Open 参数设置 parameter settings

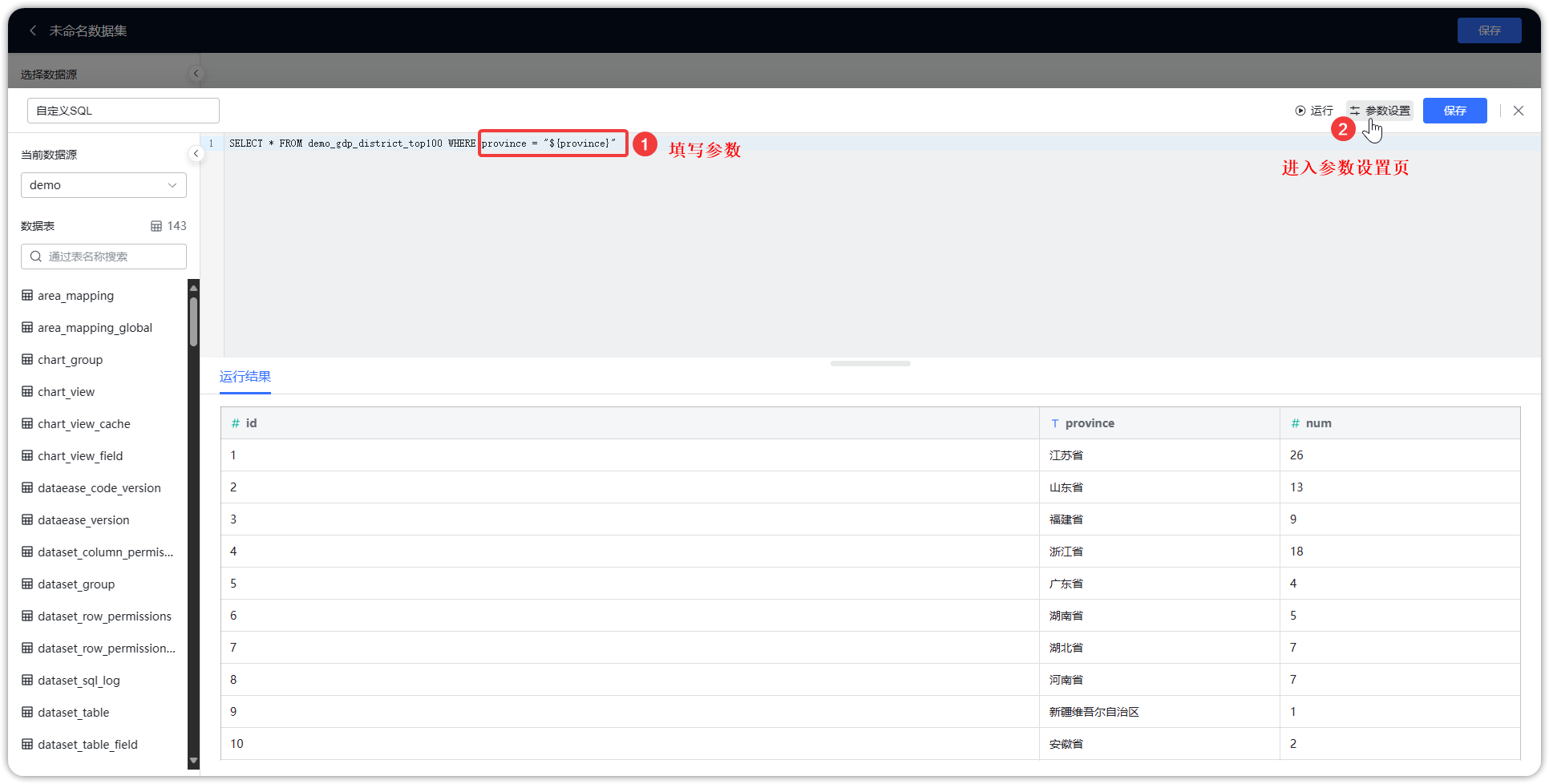click(1379, 111)
